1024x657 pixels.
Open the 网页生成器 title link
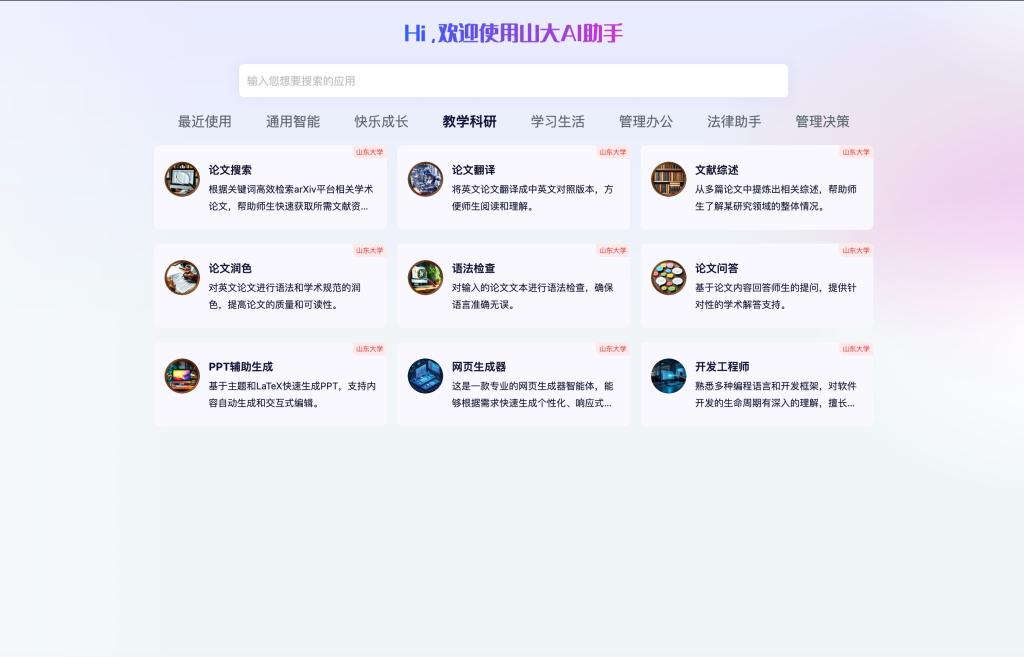479,367
